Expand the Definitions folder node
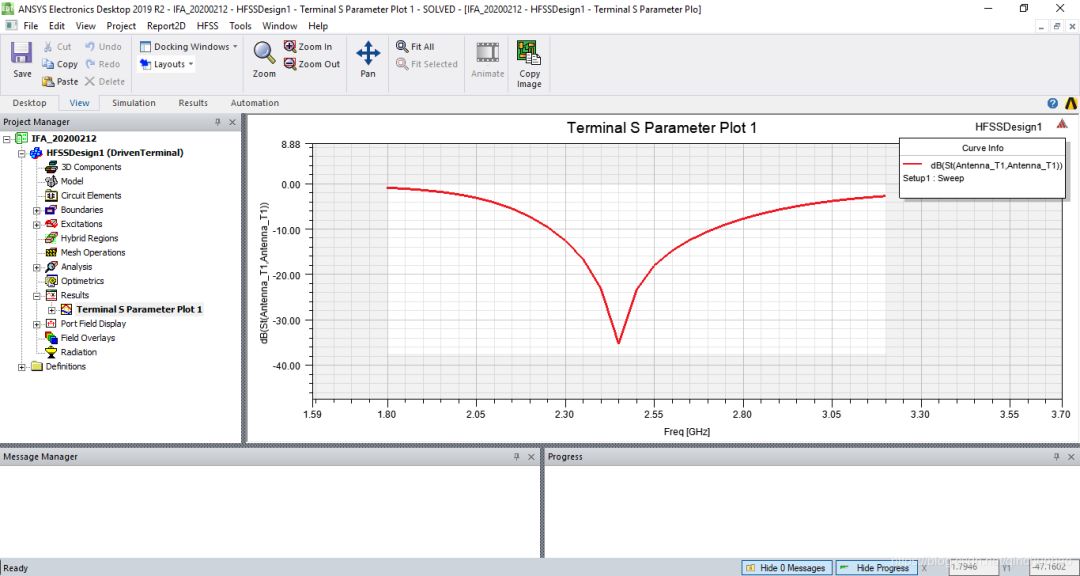 click(22, 367)
